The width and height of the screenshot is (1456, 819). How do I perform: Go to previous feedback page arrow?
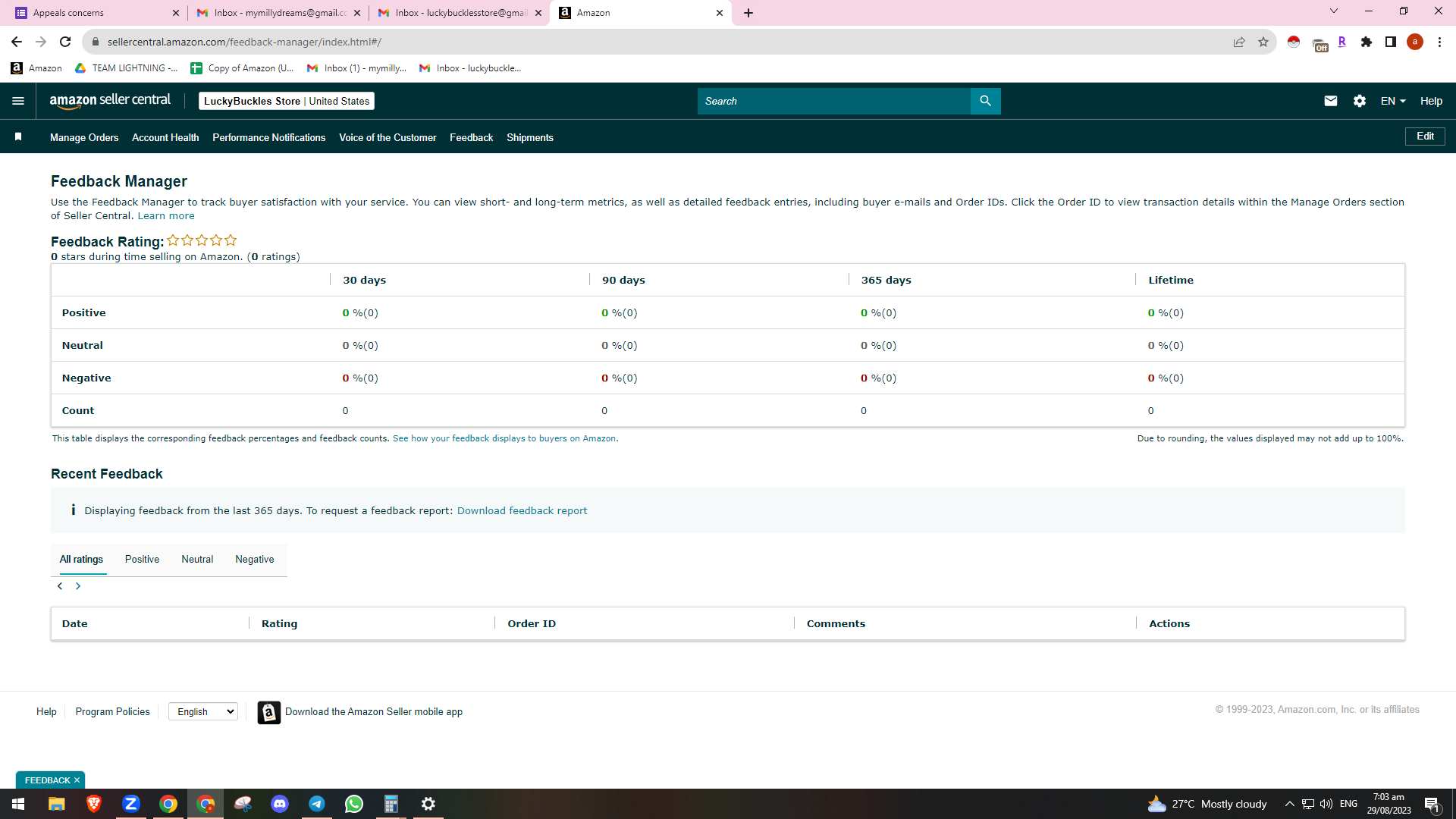pos(60,586)
